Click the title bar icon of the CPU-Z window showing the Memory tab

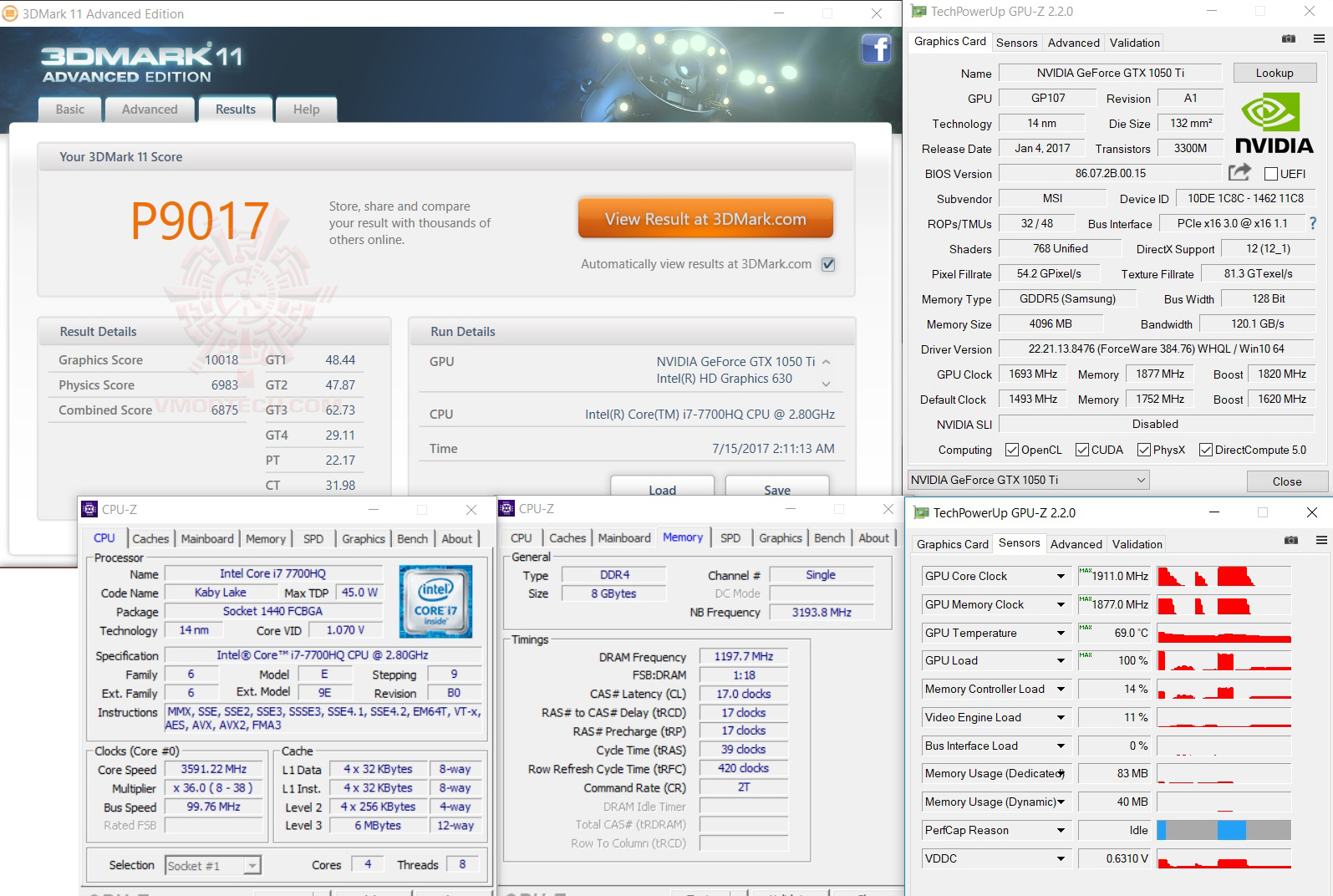click(x=506, y=508)
